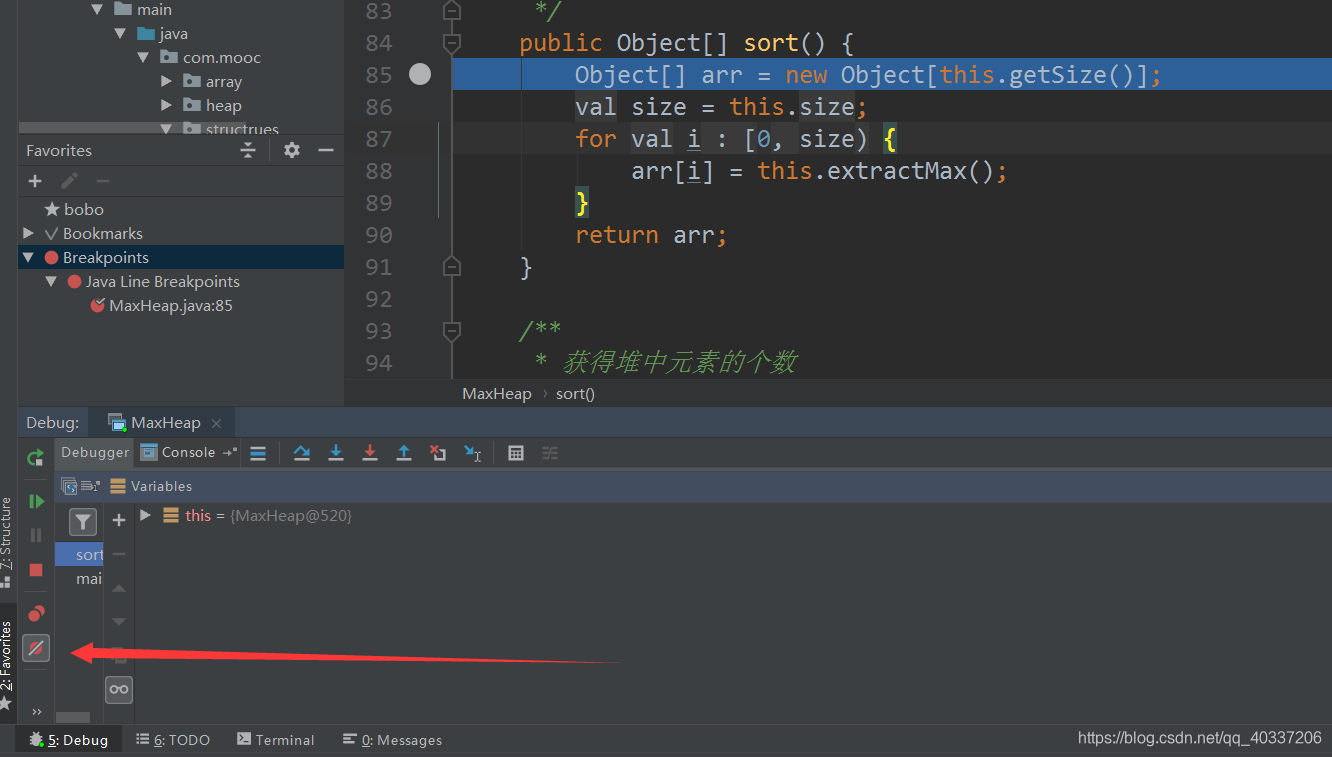Click Restore Layout icon next to Console
This screenshot has width=1332, height=757.
[x=230, y=453]
